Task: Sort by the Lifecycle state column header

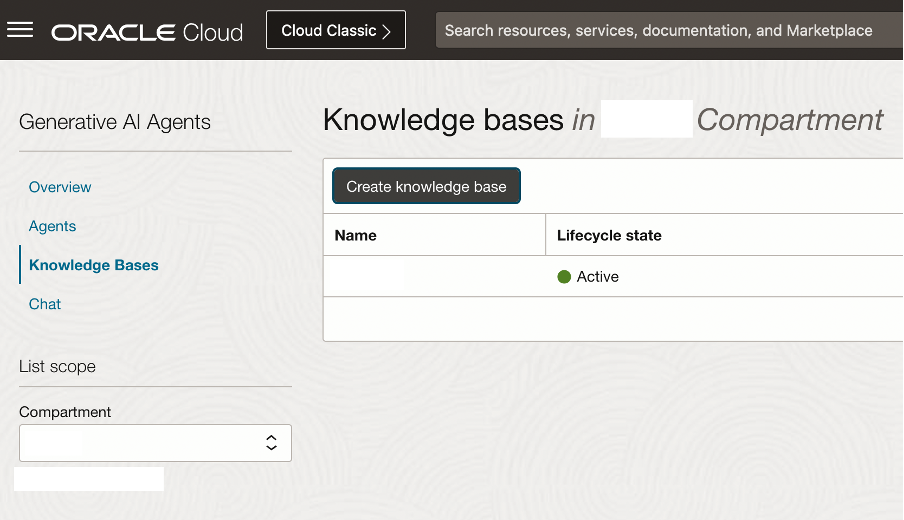Action: tap(609, 235)
